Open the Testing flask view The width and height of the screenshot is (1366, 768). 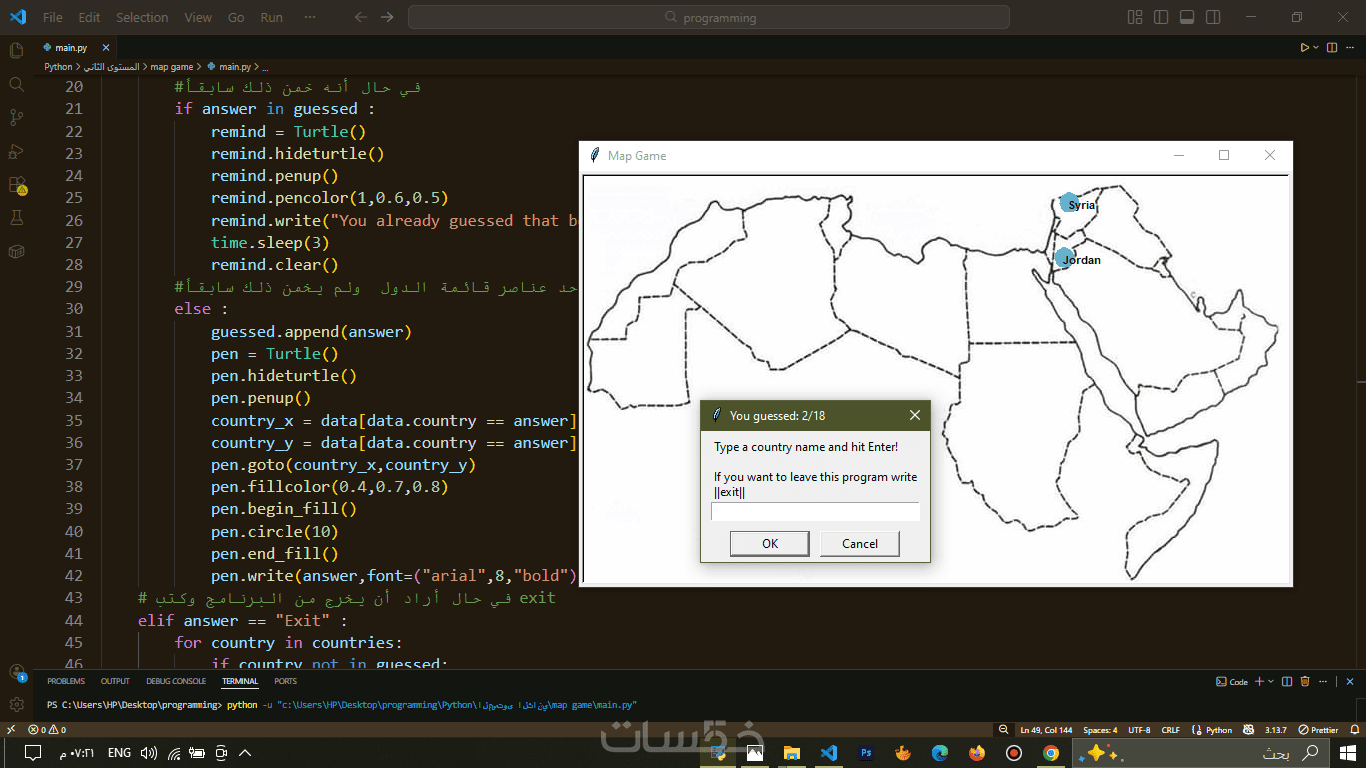point(16,218)
